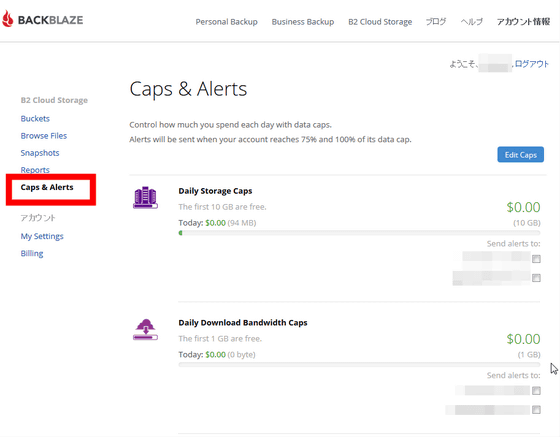The width and height of the screenshot is (560, 437).
Task: Open Business Backup in top navigation
Action: 303,22
